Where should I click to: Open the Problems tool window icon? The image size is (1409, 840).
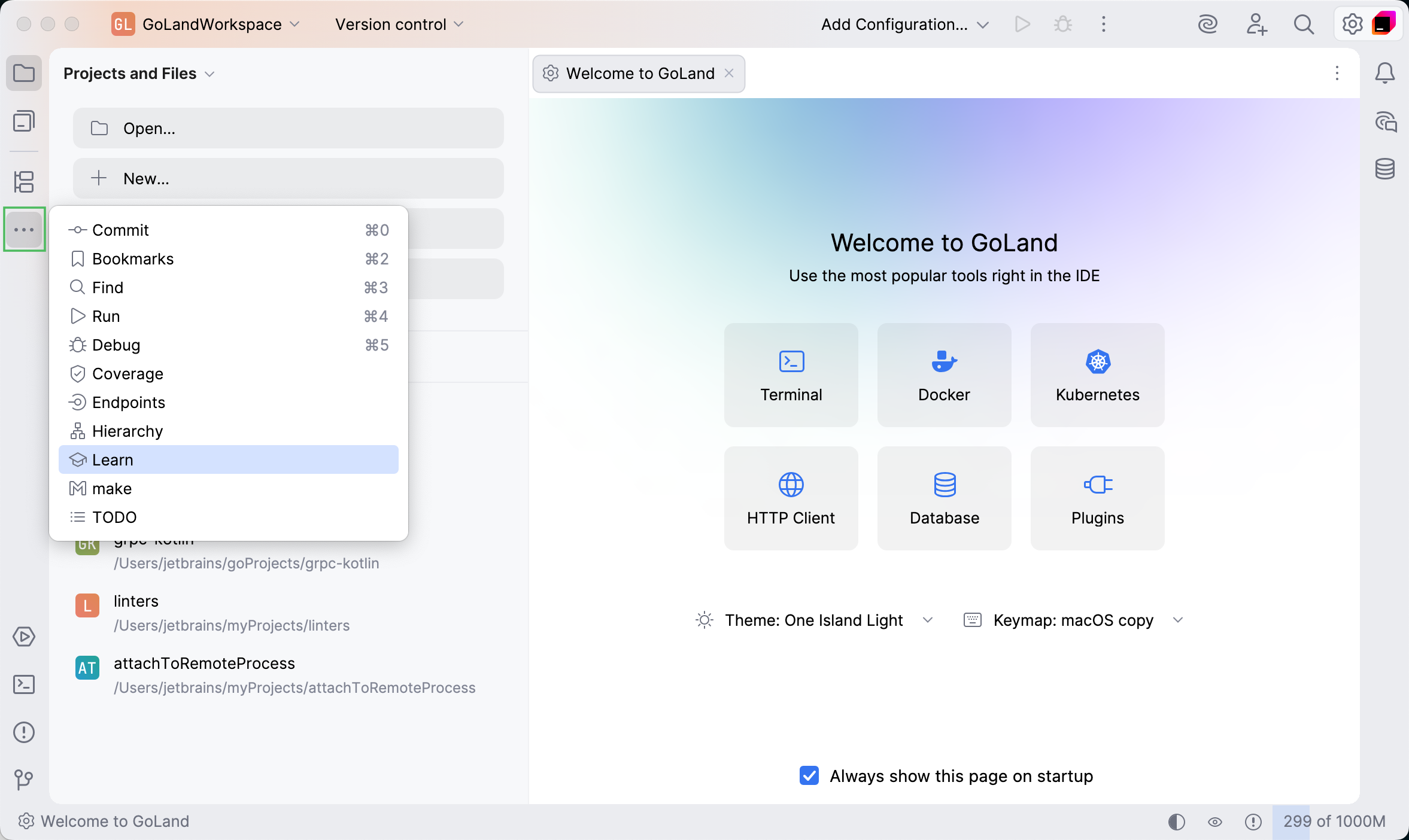(x=24, y=732)
